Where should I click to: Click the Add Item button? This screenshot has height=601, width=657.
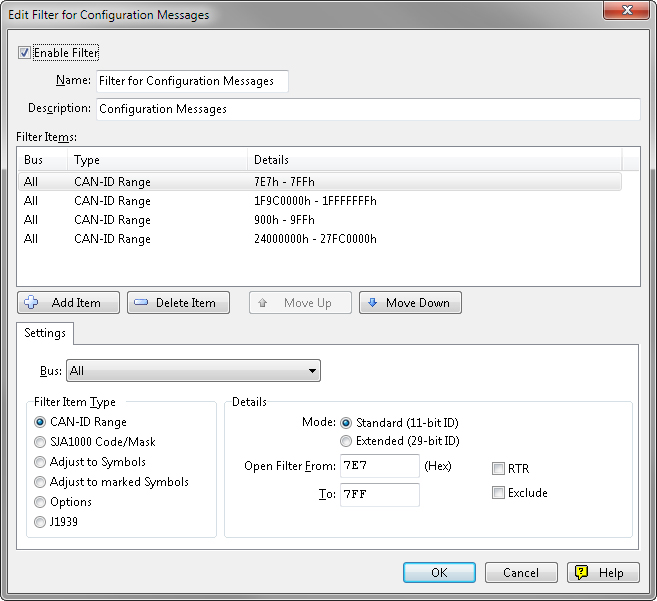tap(68, 303)
